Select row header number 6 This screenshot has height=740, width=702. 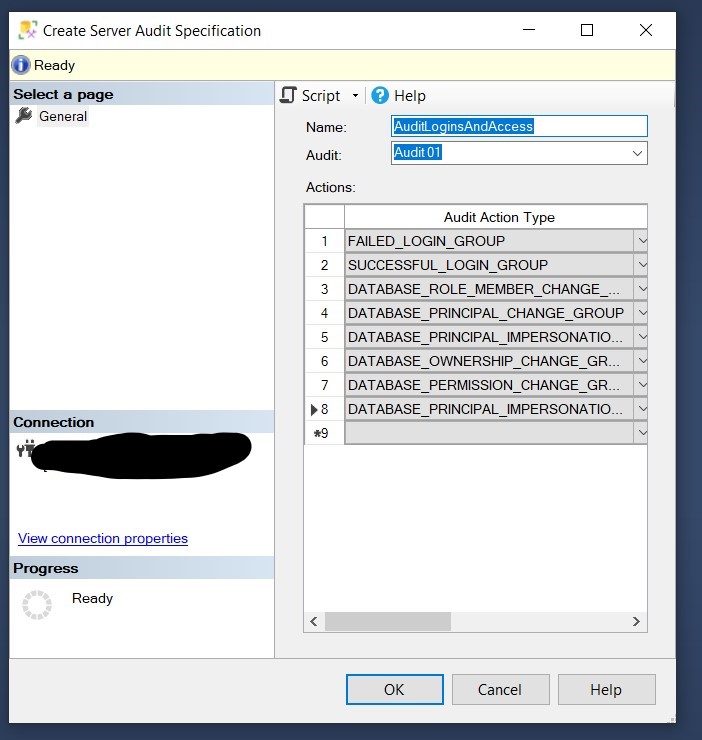324,361
